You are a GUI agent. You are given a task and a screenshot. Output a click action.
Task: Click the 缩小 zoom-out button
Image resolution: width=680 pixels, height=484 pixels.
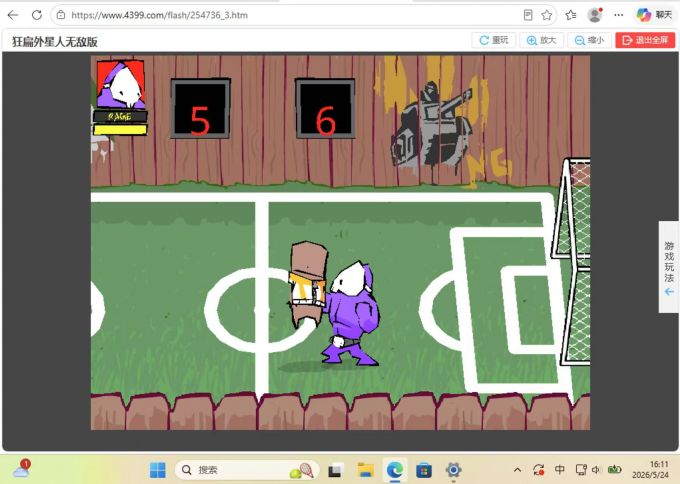[589, 40]
